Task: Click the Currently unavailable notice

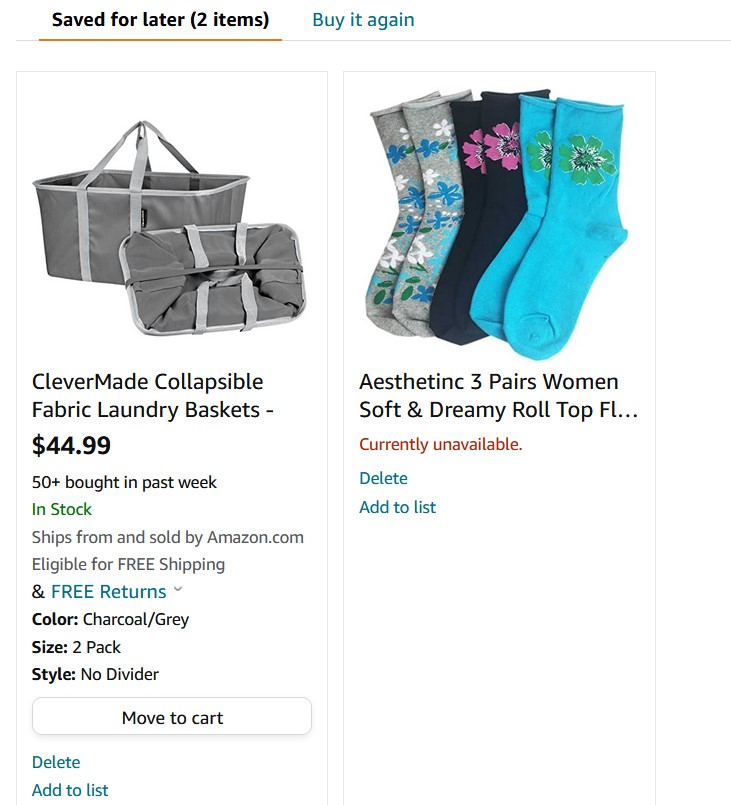Action: (440, 444)
